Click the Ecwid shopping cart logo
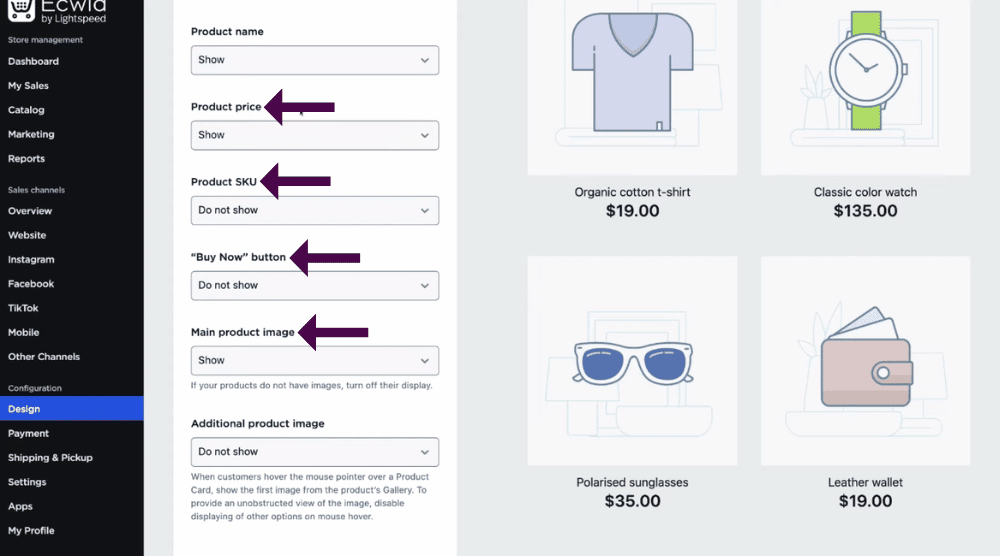 click(21, 10)
